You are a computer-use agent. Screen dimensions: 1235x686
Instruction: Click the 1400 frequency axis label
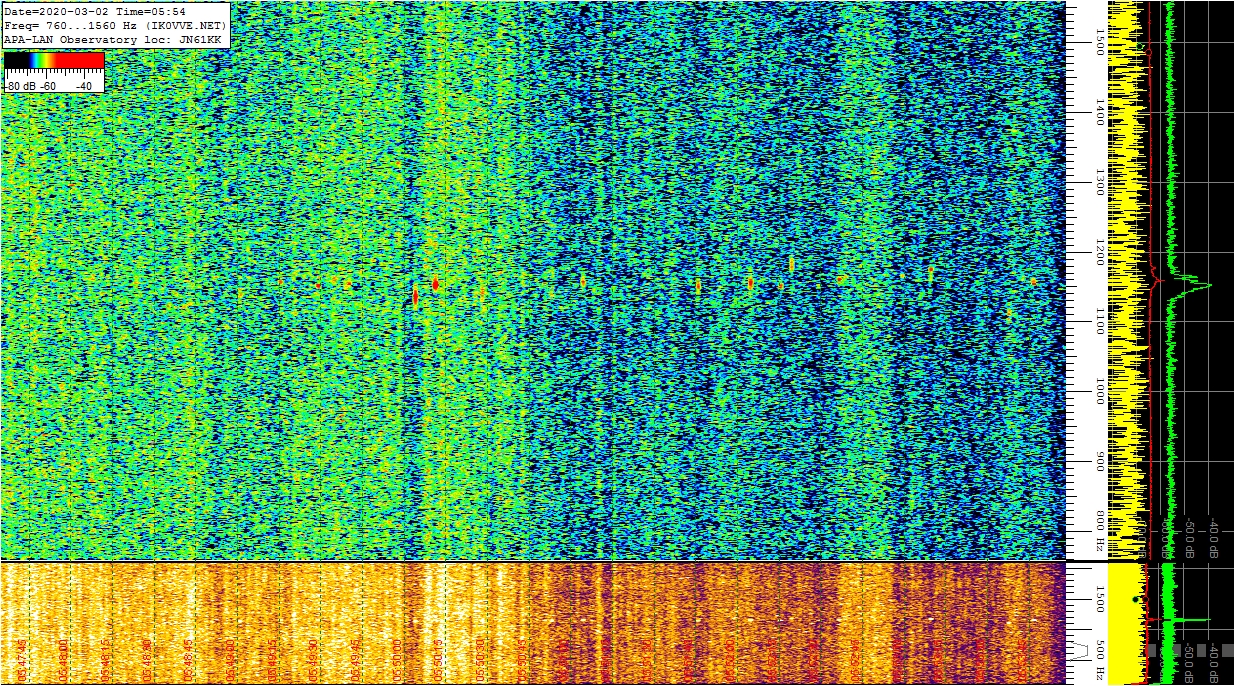(1099, 111)
